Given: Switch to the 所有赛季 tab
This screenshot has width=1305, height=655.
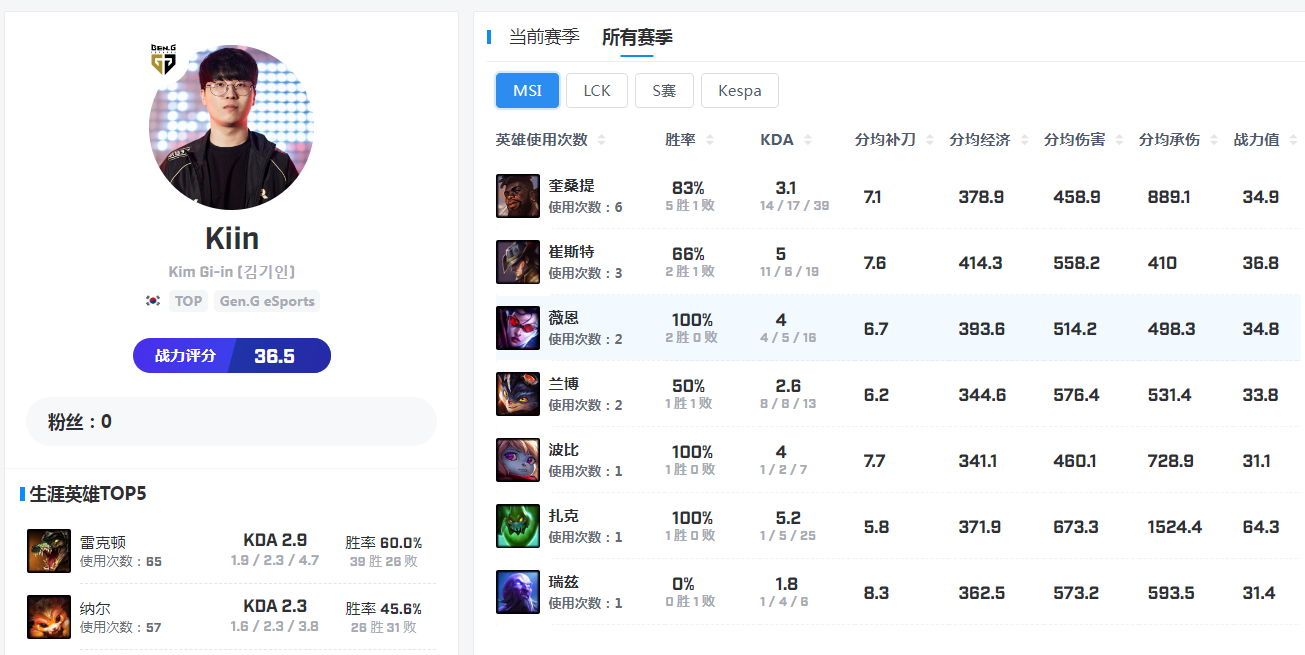Looking at the screenshot, I should coord(637,37).
